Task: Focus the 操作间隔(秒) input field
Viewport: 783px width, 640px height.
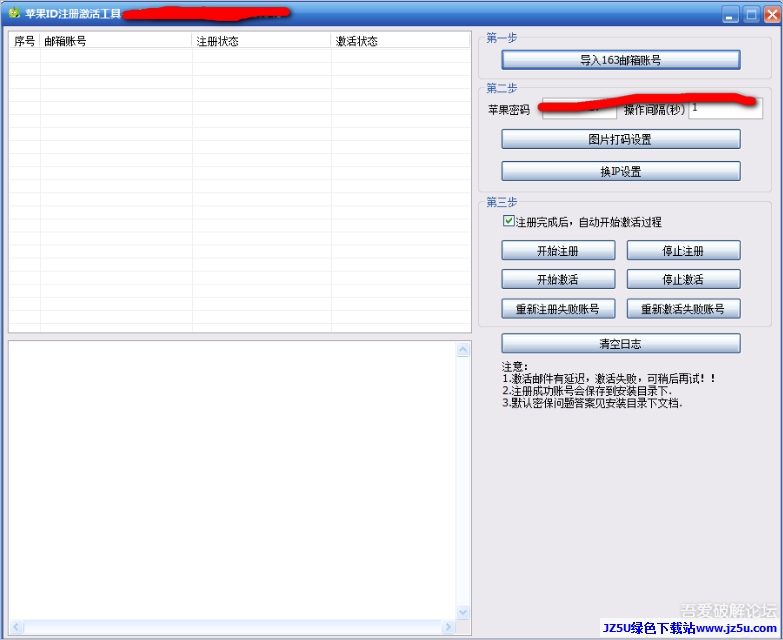Action: click(726, 109)
